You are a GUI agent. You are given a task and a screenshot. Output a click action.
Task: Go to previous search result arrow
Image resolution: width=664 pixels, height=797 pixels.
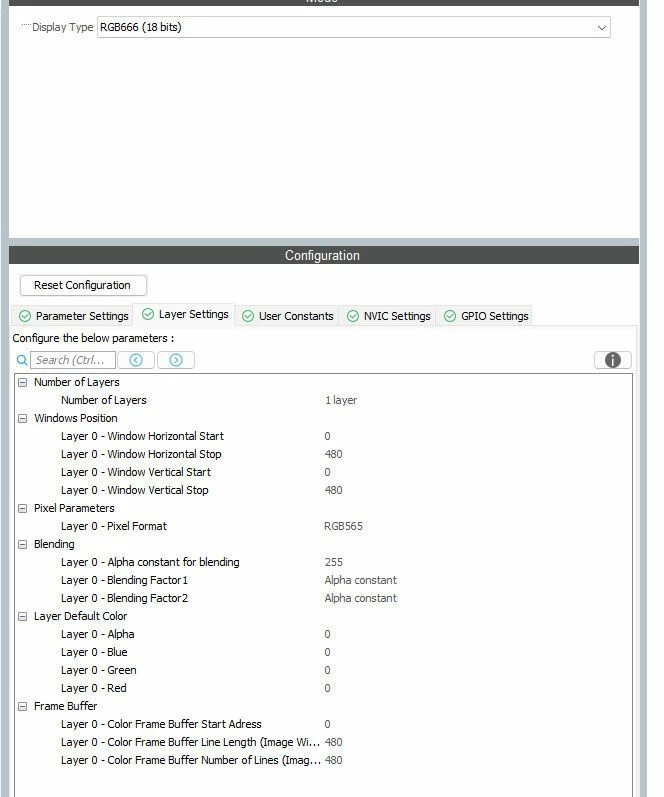pyautogui.click(x=136, y=360)
